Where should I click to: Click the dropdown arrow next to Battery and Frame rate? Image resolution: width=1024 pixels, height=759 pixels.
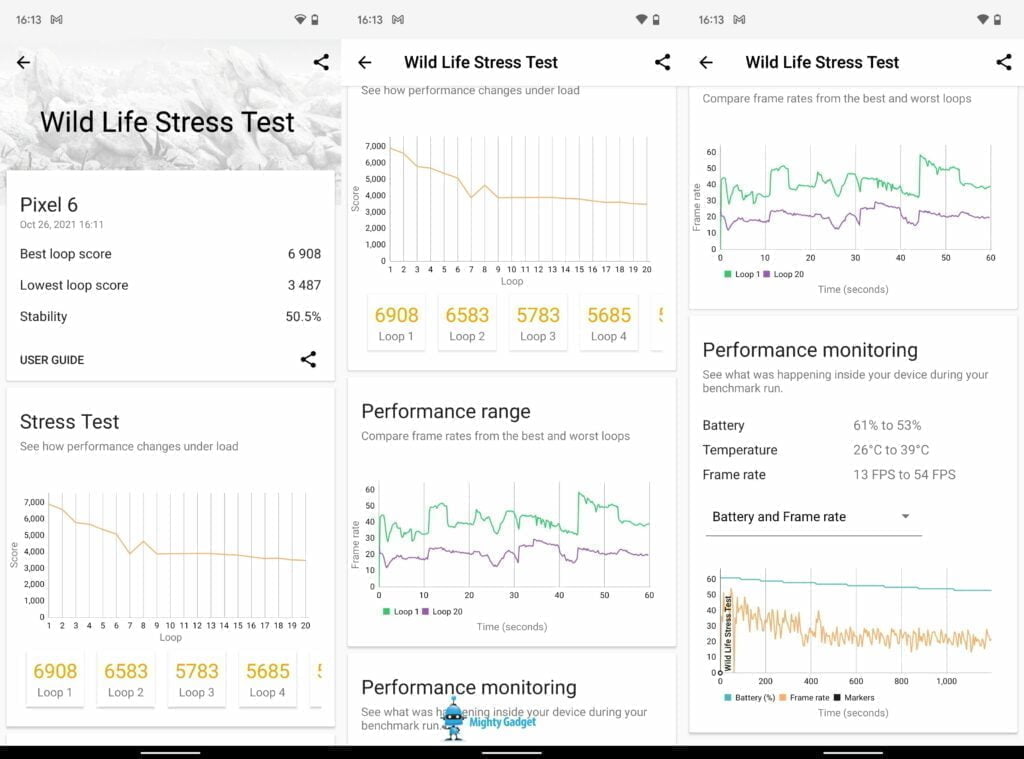[905, 517]
